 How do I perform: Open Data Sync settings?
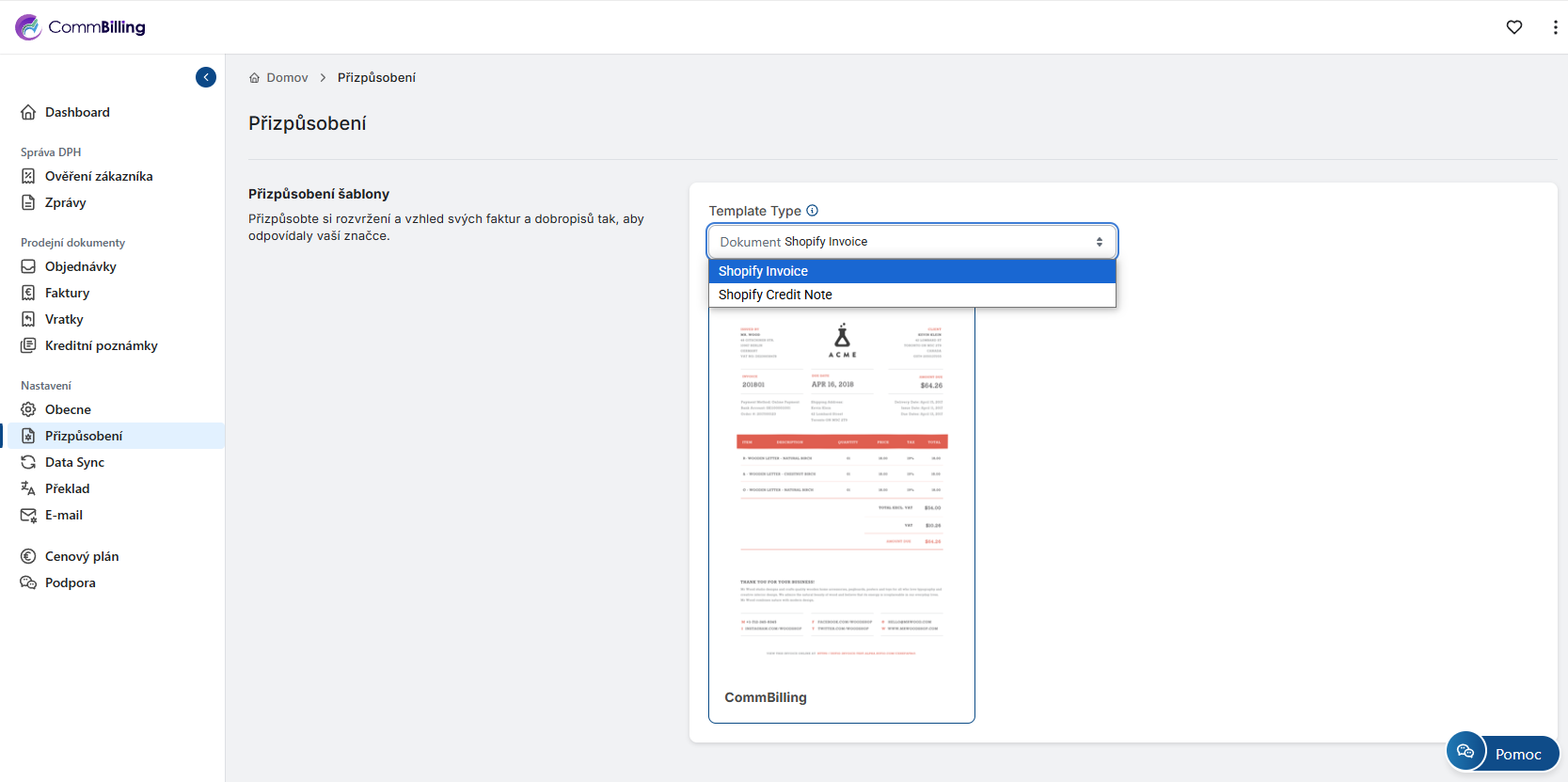[74, 462]
